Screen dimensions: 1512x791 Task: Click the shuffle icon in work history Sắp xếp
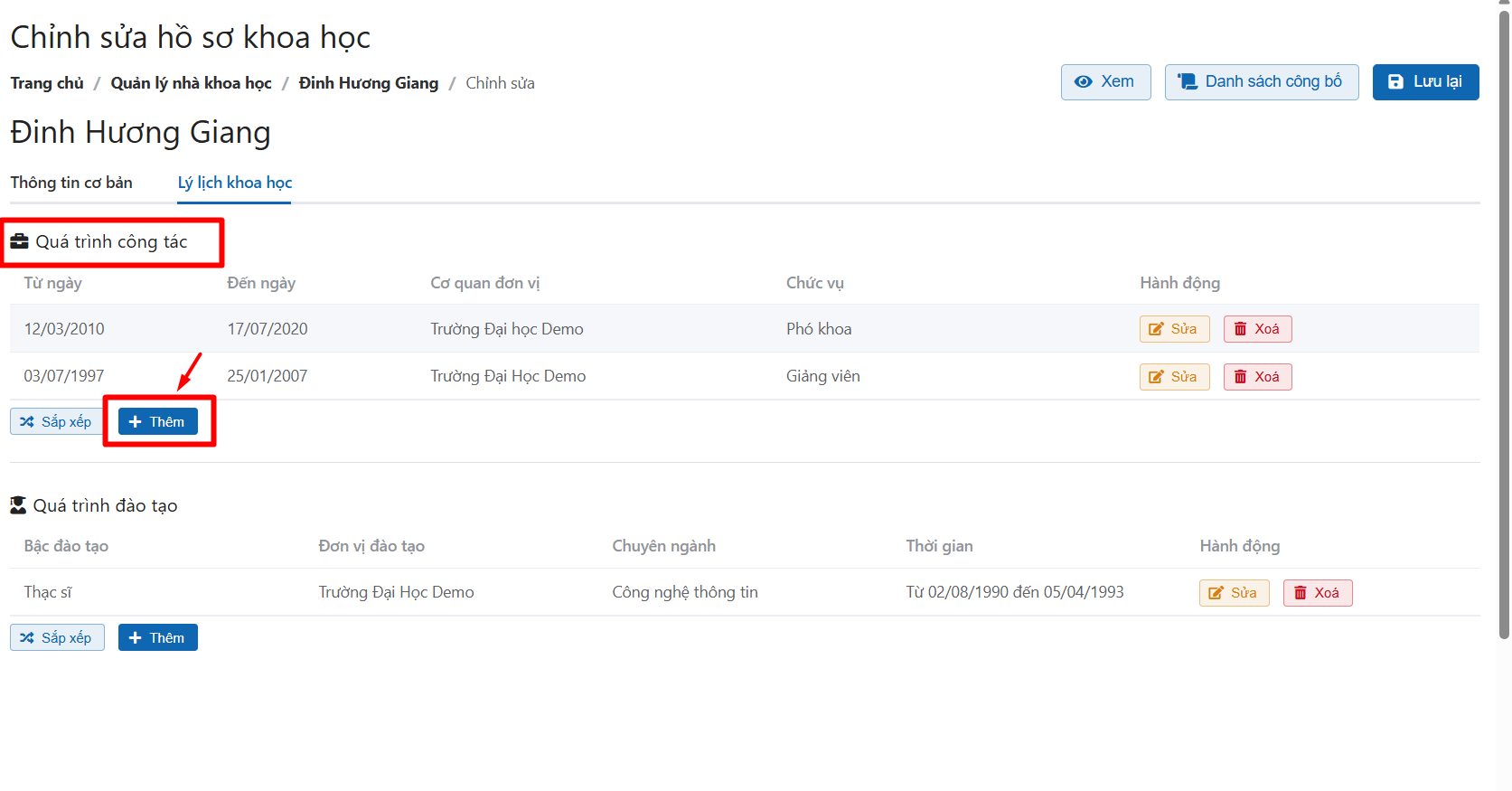27,422
